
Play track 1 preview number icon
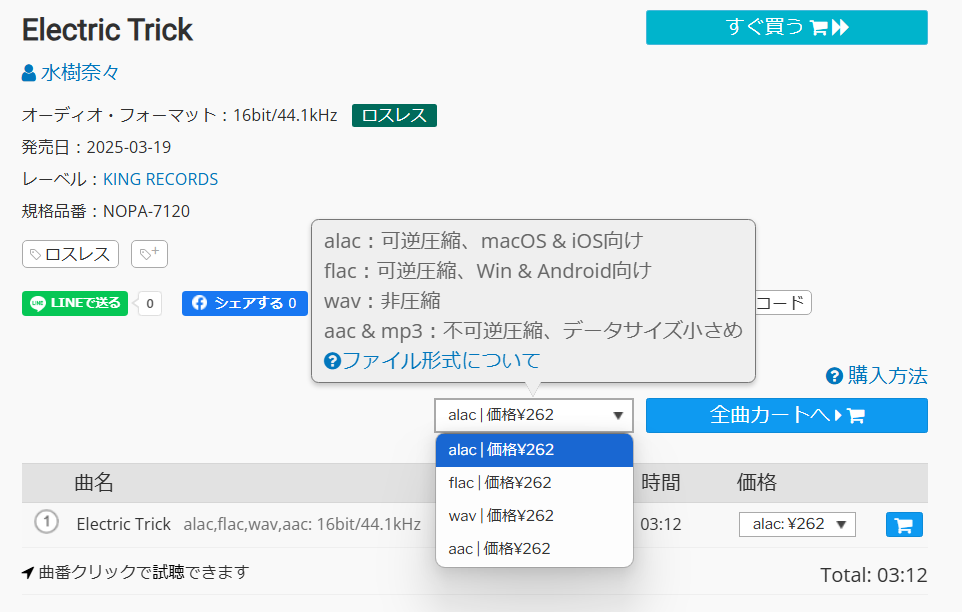coord(47,522)
